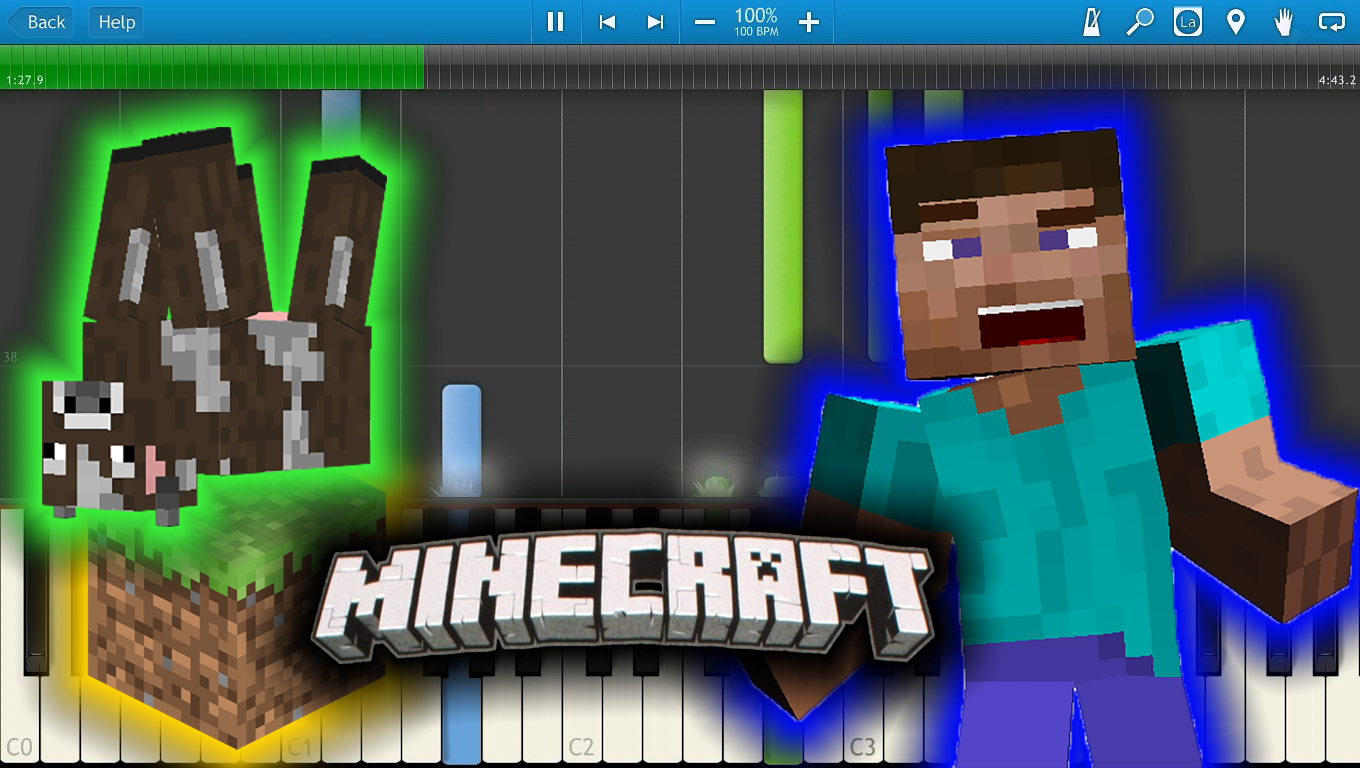The width and height of the screenshot is (1360, 768).
Task: Skip forward to next section
Action: (655, 22)
